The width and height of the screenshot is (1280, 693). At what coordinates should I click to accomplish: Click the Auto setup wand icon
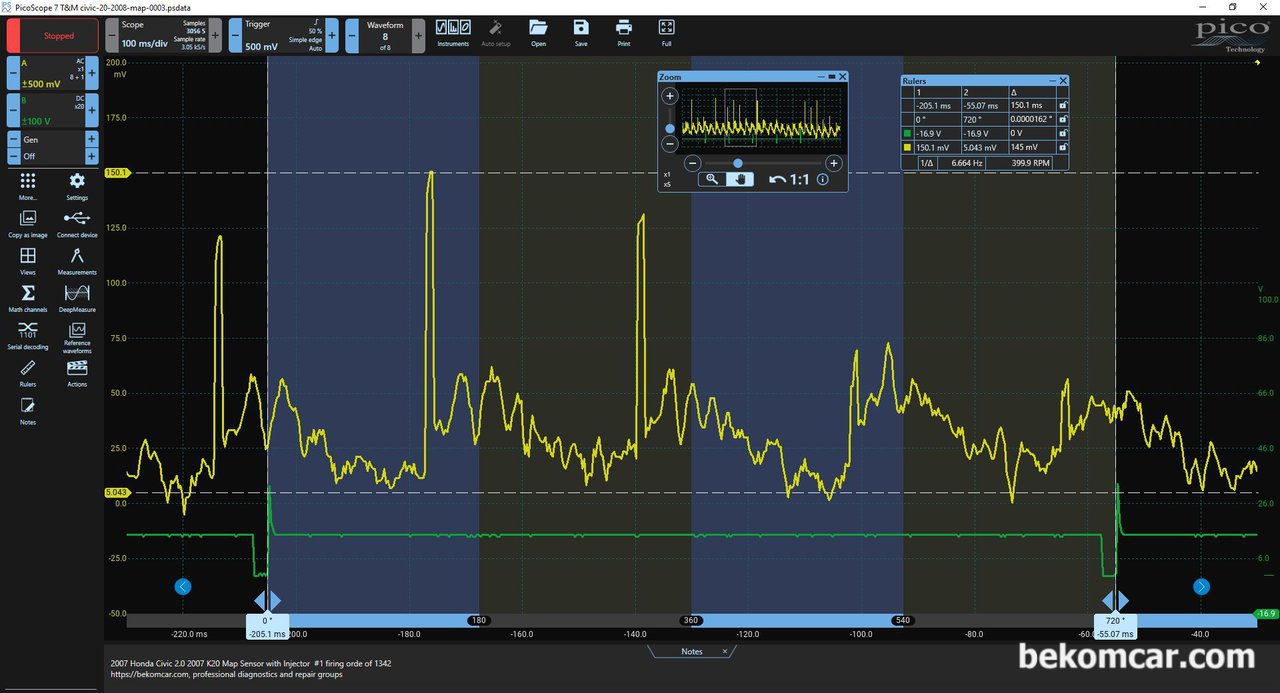pyautogui.click(x=496, y=28)
